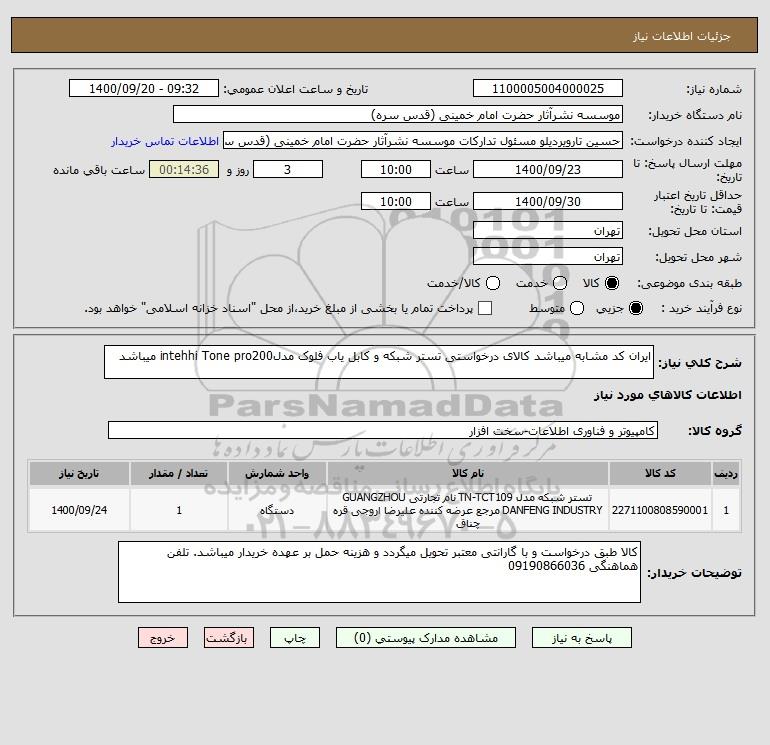Viewport: 770px width, 745px height.
Task: Click the چاپ print button
Action: pos(295,638)
